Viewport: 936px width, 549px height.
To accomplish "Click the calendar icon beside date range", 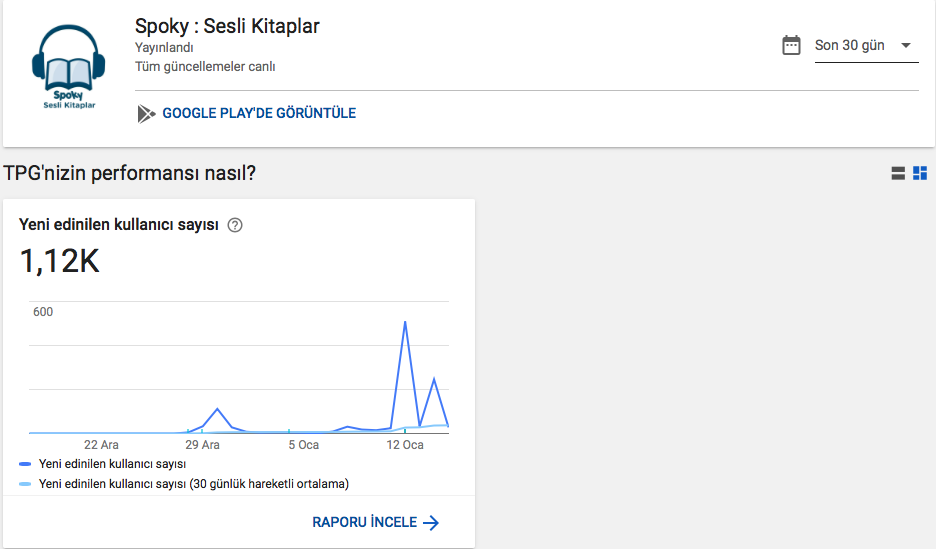I will tap(791, 45).
